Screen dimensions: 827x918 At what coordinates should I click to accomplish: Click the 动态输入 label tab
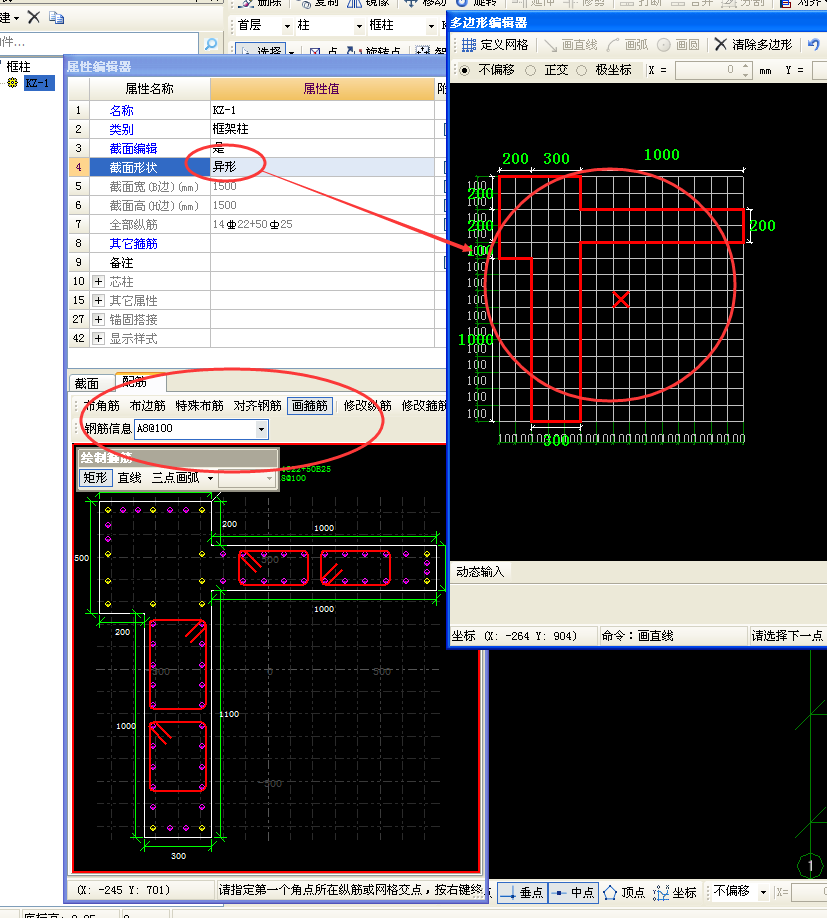(480, 571)
